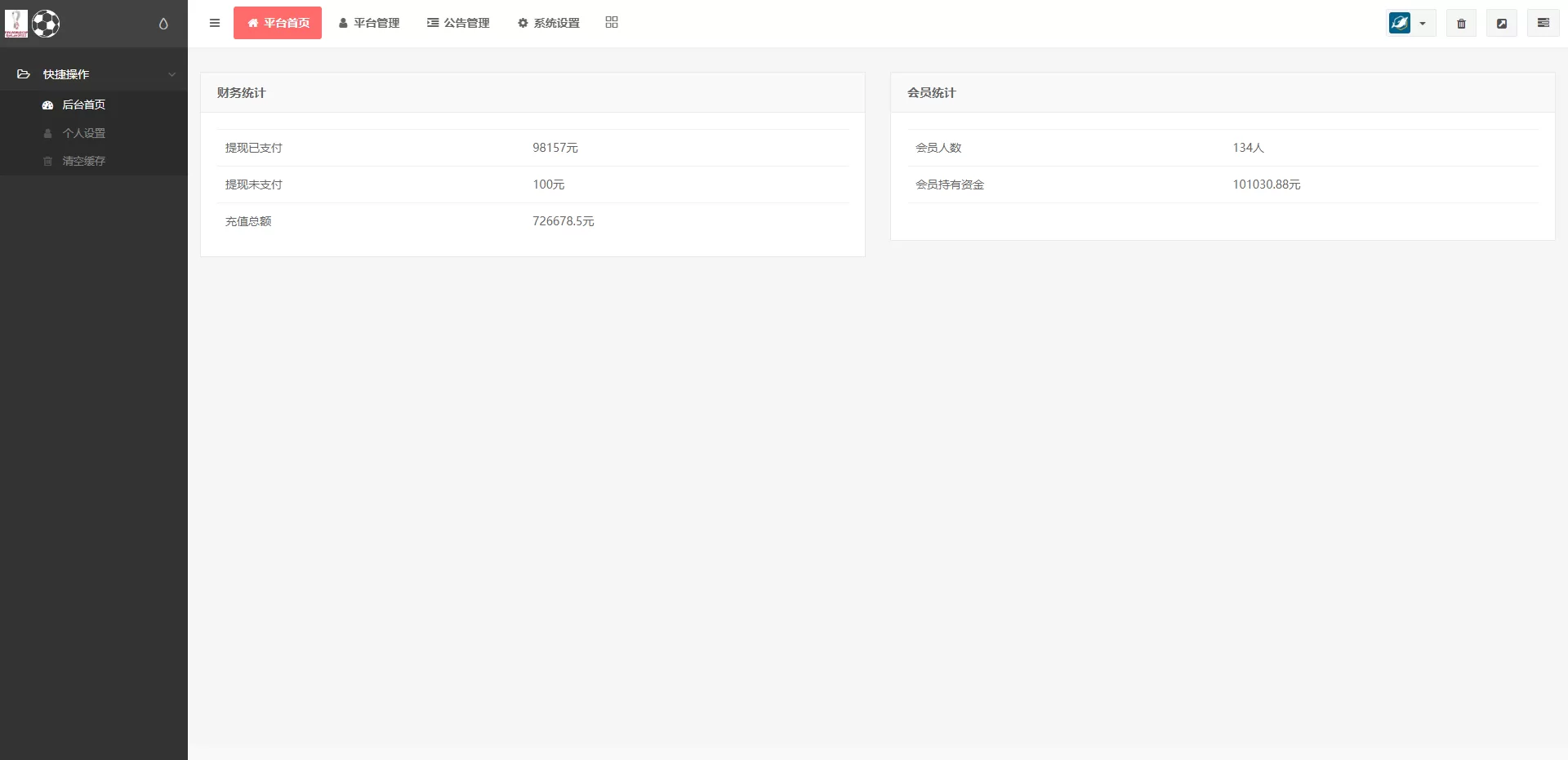Open the 系统设置 menu
This screenshot has height=760, width=1568.
[549, 23]
